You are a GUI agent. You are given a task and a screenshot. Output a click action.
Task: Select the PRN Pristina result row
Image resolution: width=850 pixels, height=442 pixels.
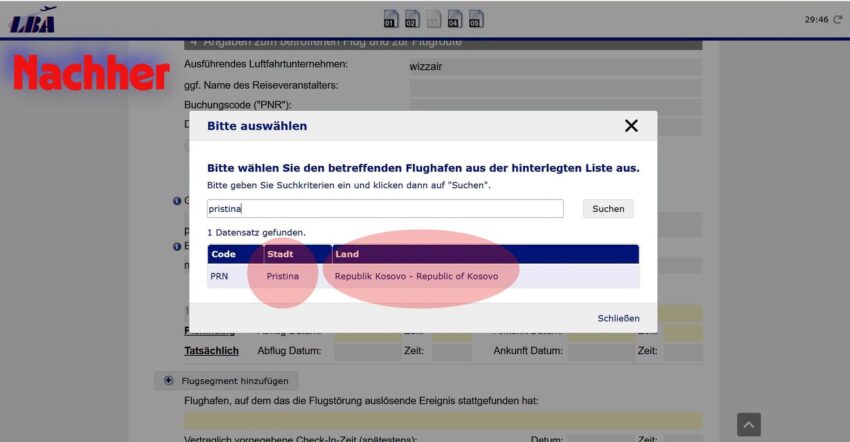pos(423,276)
